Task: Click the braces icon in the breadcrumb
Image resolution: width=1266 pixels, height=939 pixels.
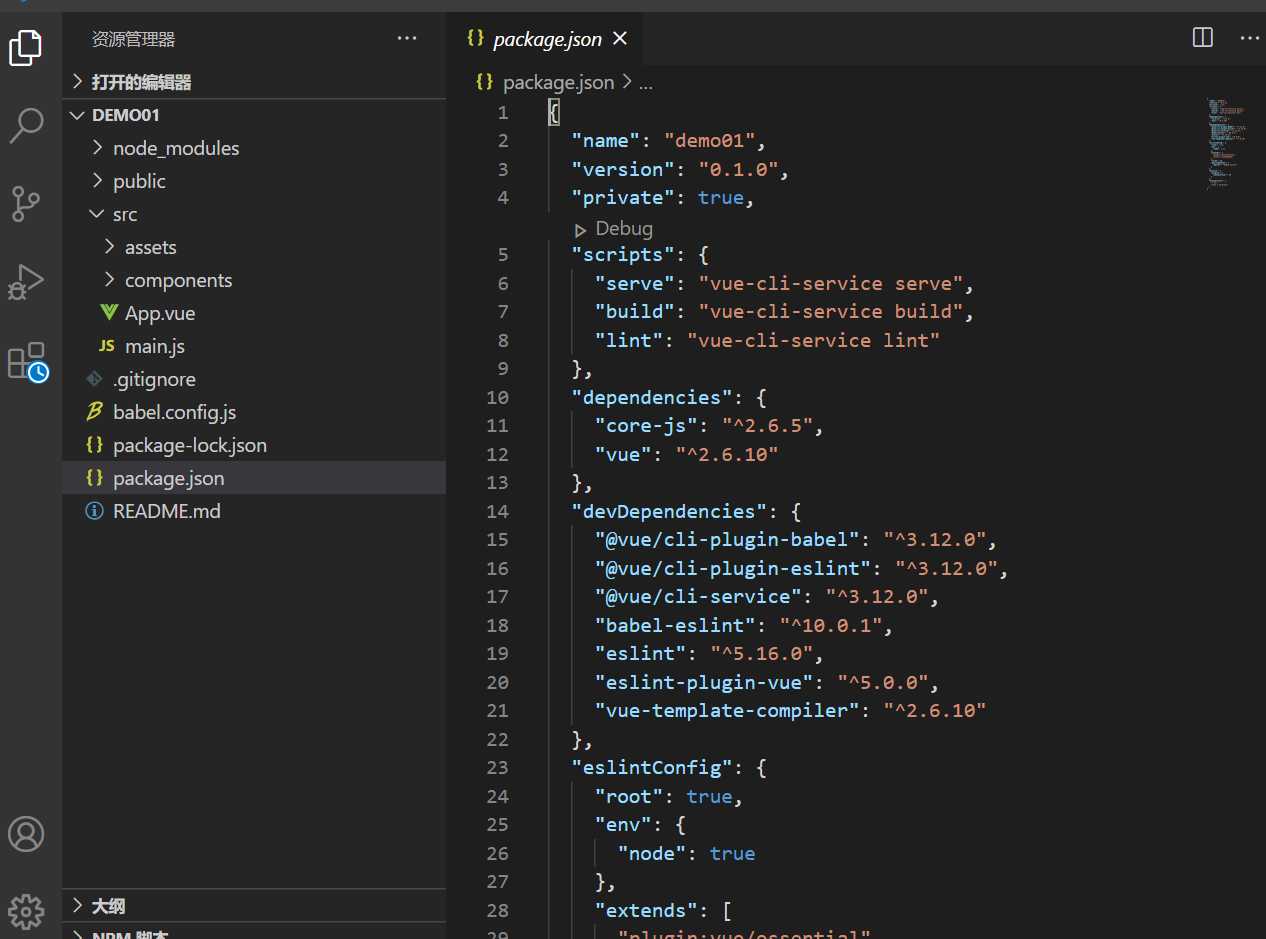Action: (x=485, y=82)
